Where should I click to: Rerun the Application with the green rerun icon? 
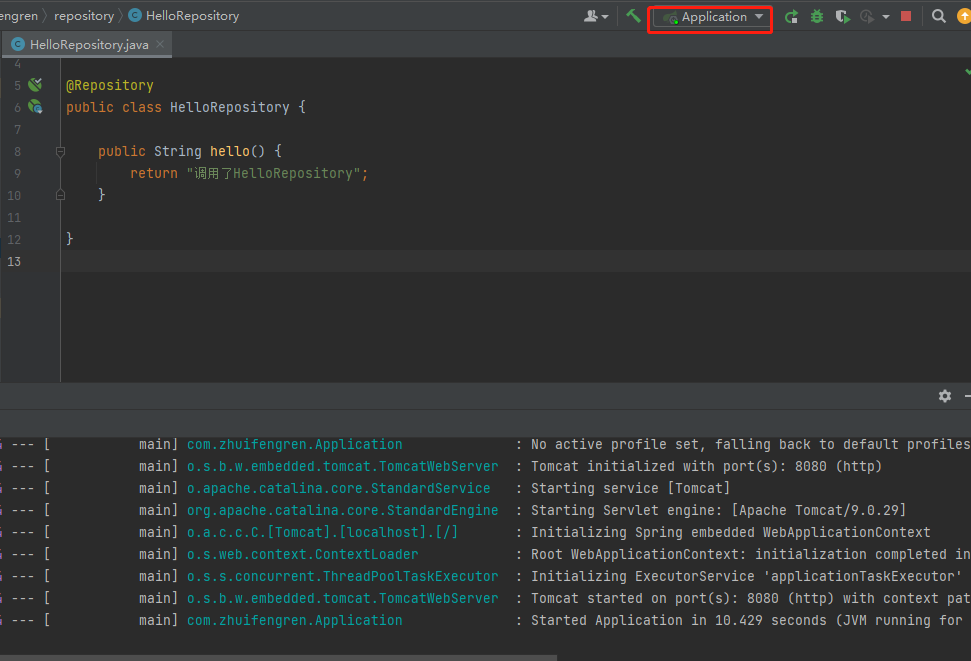click(791, 16)
